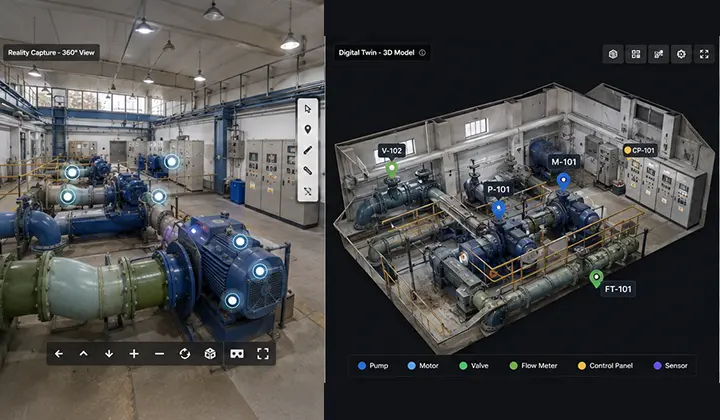Click the Reality Capture - 360° View label

(51, 53)
